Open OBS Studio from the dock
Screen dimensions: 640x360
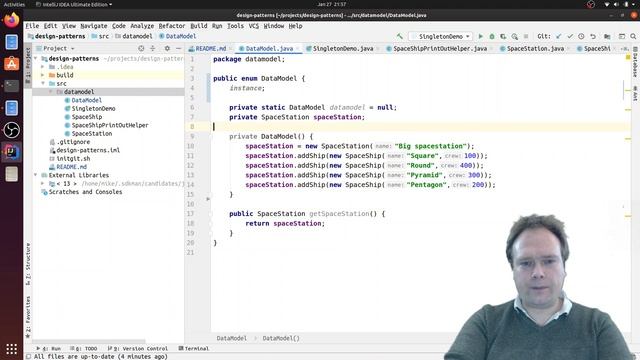11,130
